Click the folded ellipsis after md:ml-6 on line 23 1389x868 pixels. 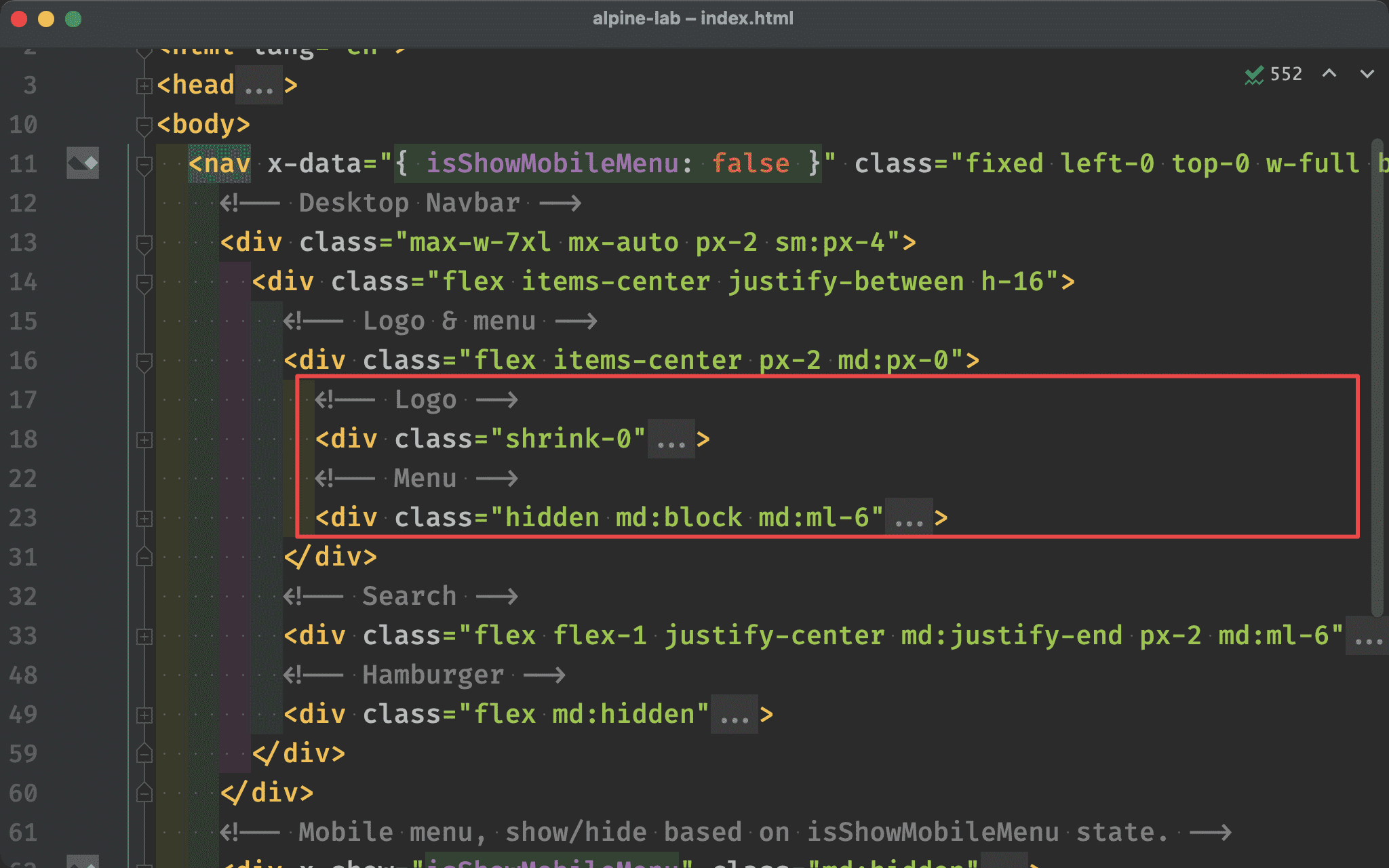click(909, 518)
